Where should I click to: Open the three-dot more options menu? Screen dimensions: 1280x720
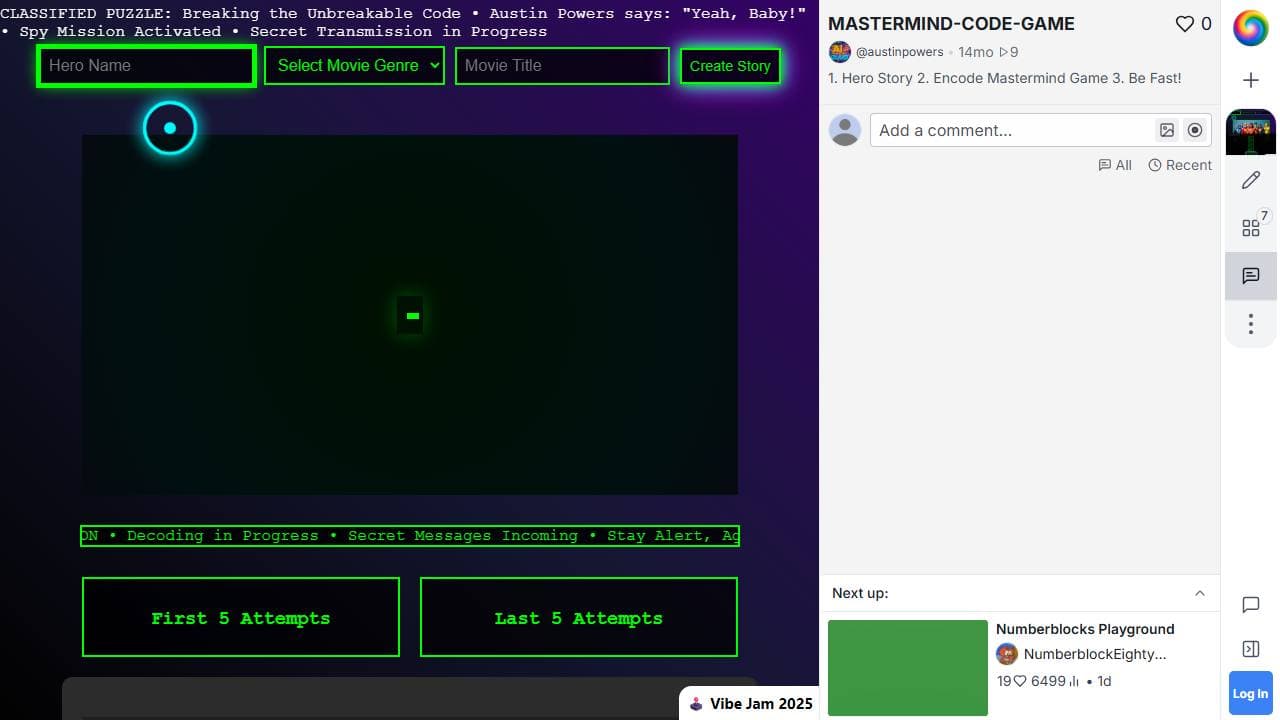1250,323
